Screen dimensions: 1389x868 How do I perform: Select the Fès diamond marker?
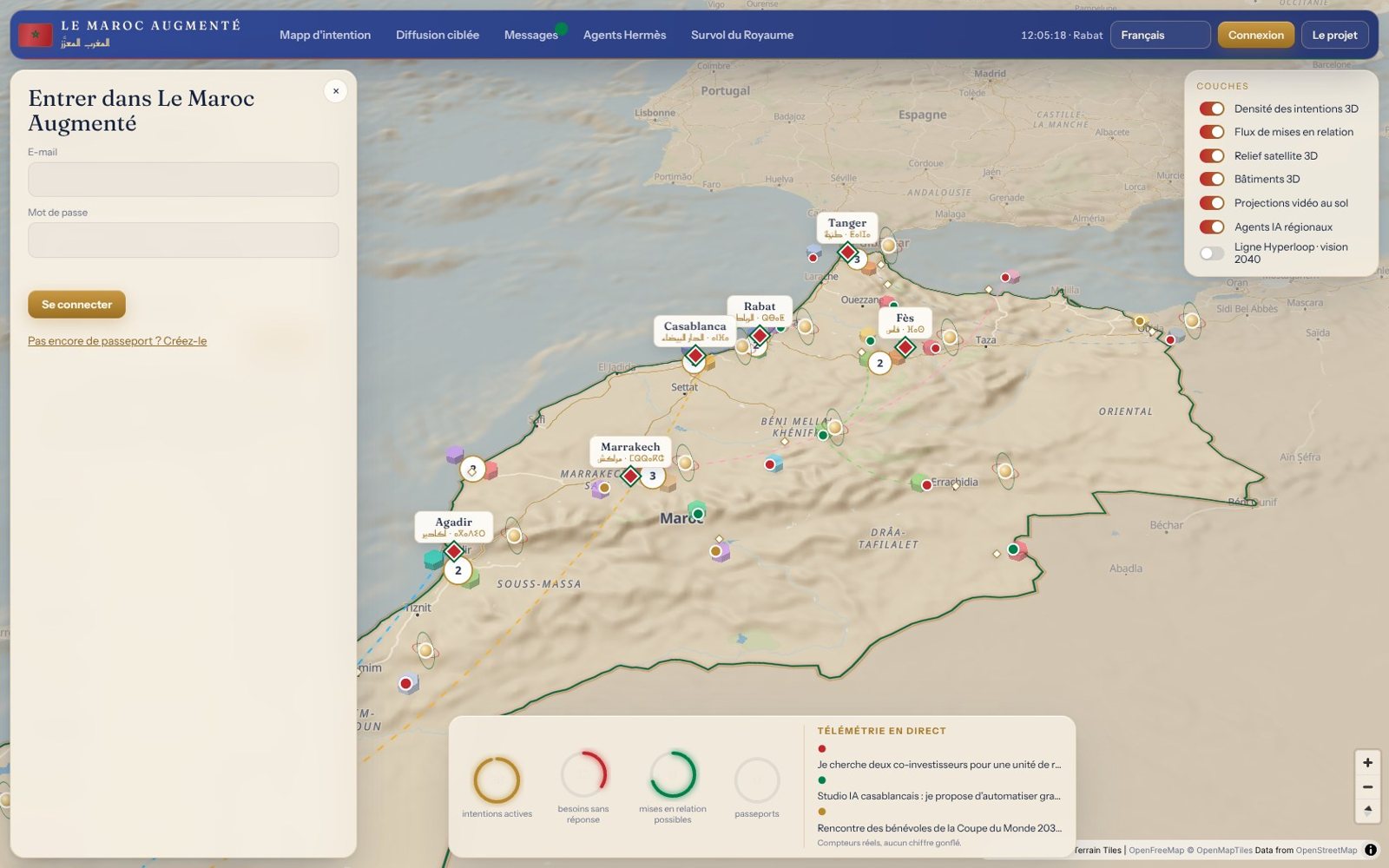click(905, 347)
